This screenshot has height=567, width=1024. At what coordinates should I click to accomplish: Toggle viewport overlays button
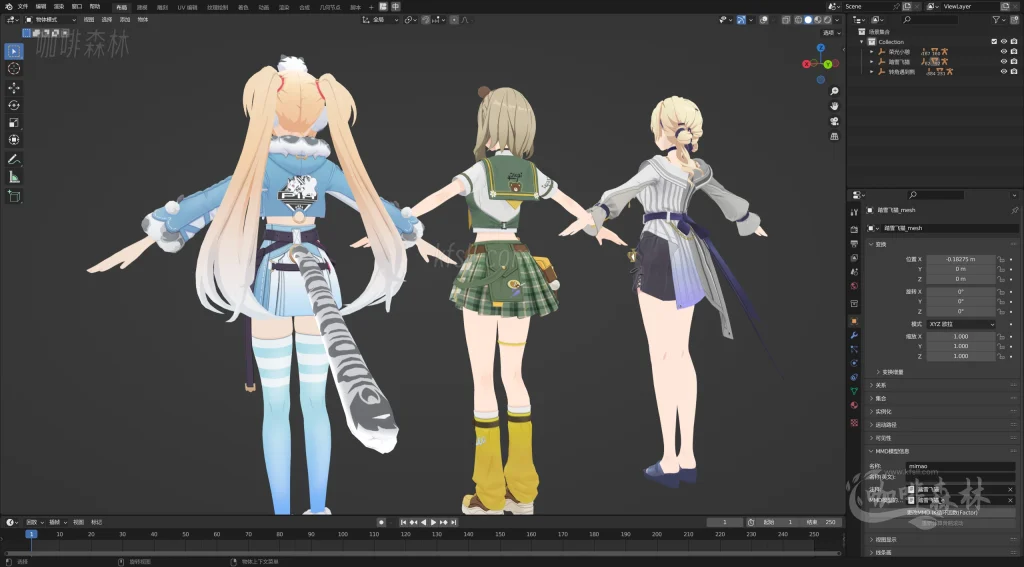pyautogui.click(x=763, y=20)
